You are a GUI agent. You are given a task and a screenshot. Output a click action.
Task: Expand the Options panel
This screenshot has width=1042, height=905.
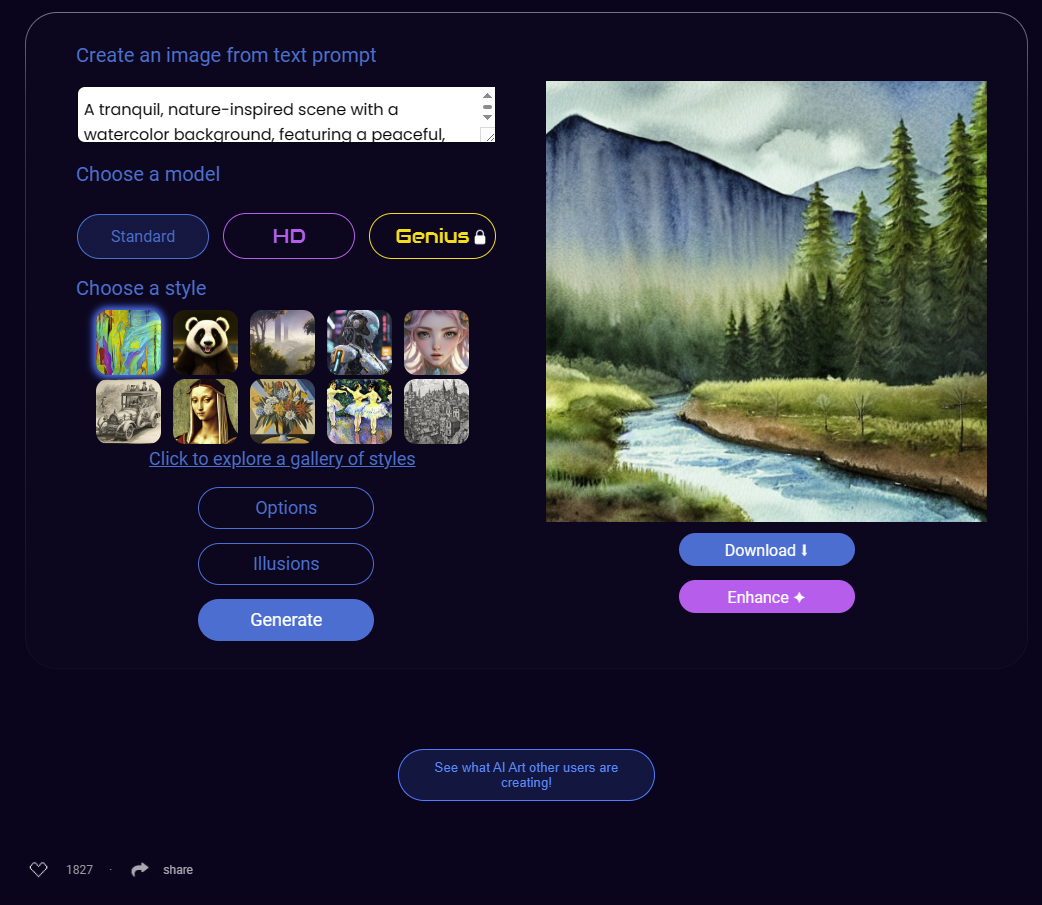pos(286,508)
